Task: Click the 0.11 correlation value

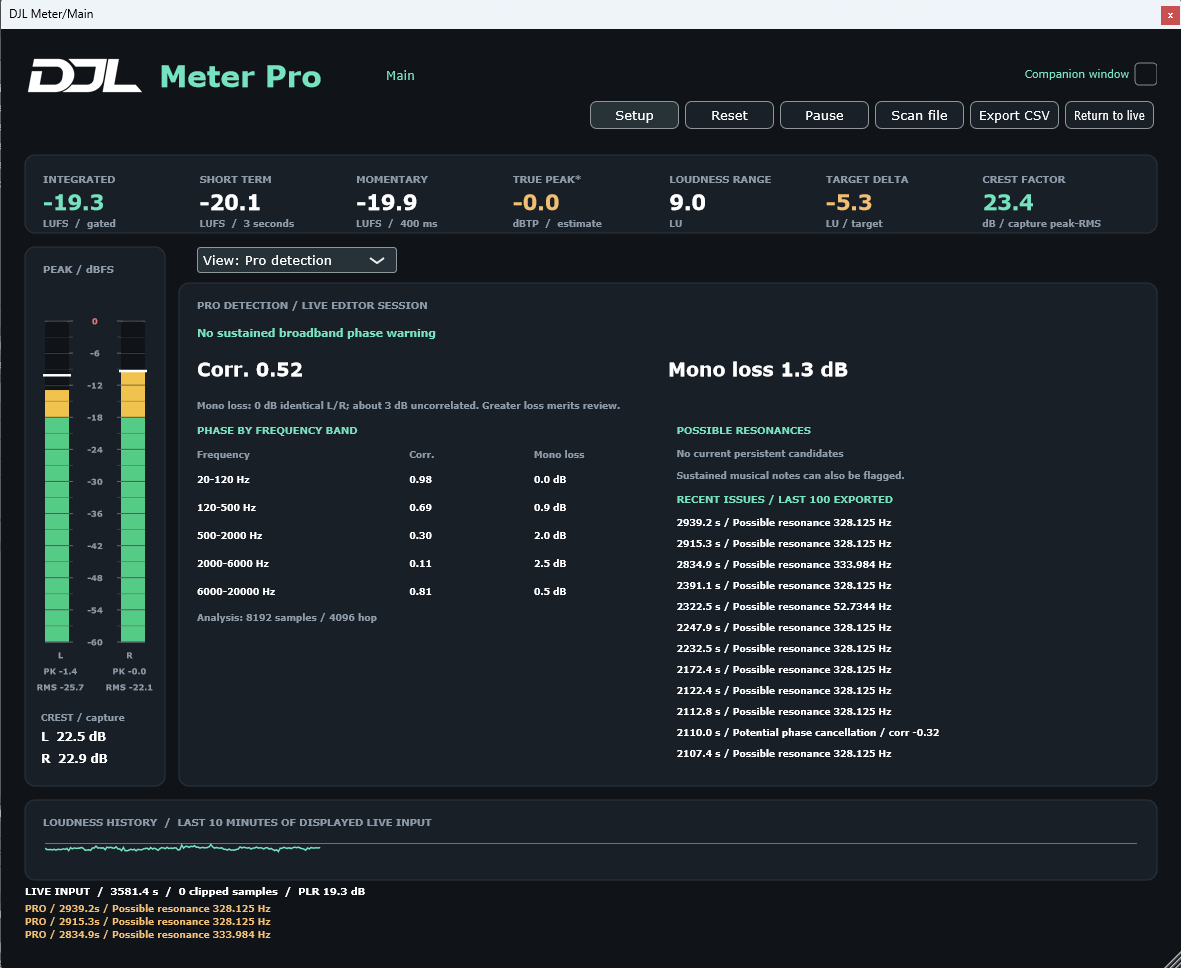Action: 420,563
